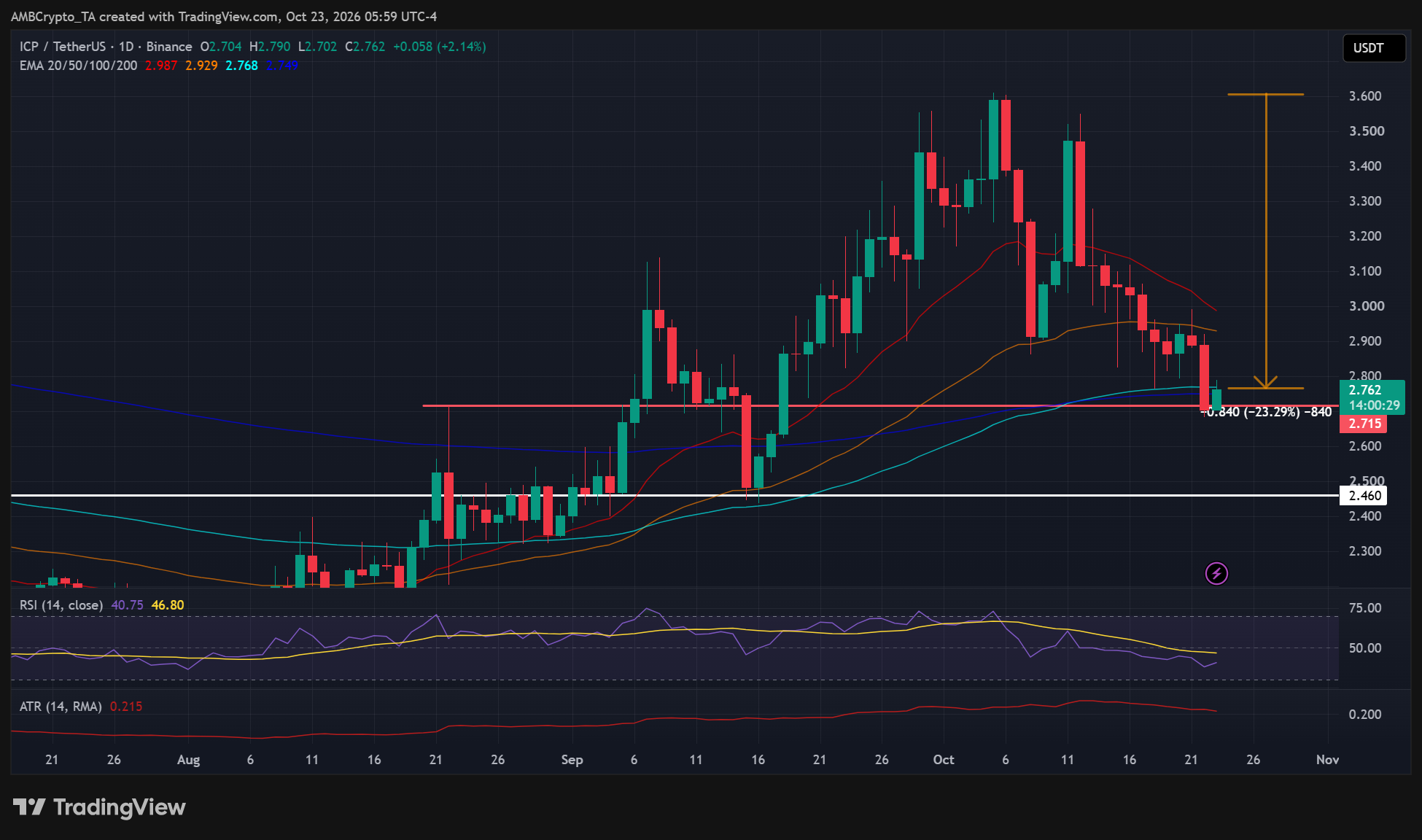Screen dimensions: 1422x840
Task: Click the EMA 100 value 2.768
Action: pos(241,66)
